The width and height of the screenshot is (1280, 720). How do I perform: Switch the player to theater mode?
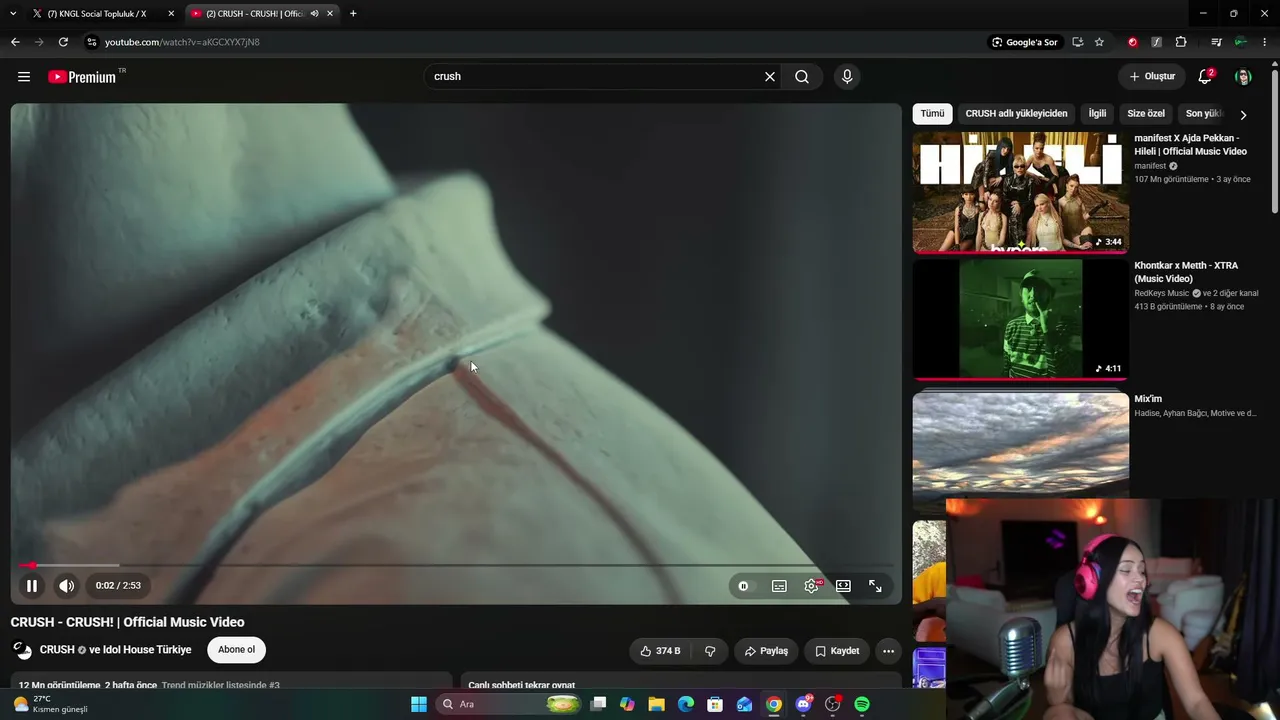(843, 586)
